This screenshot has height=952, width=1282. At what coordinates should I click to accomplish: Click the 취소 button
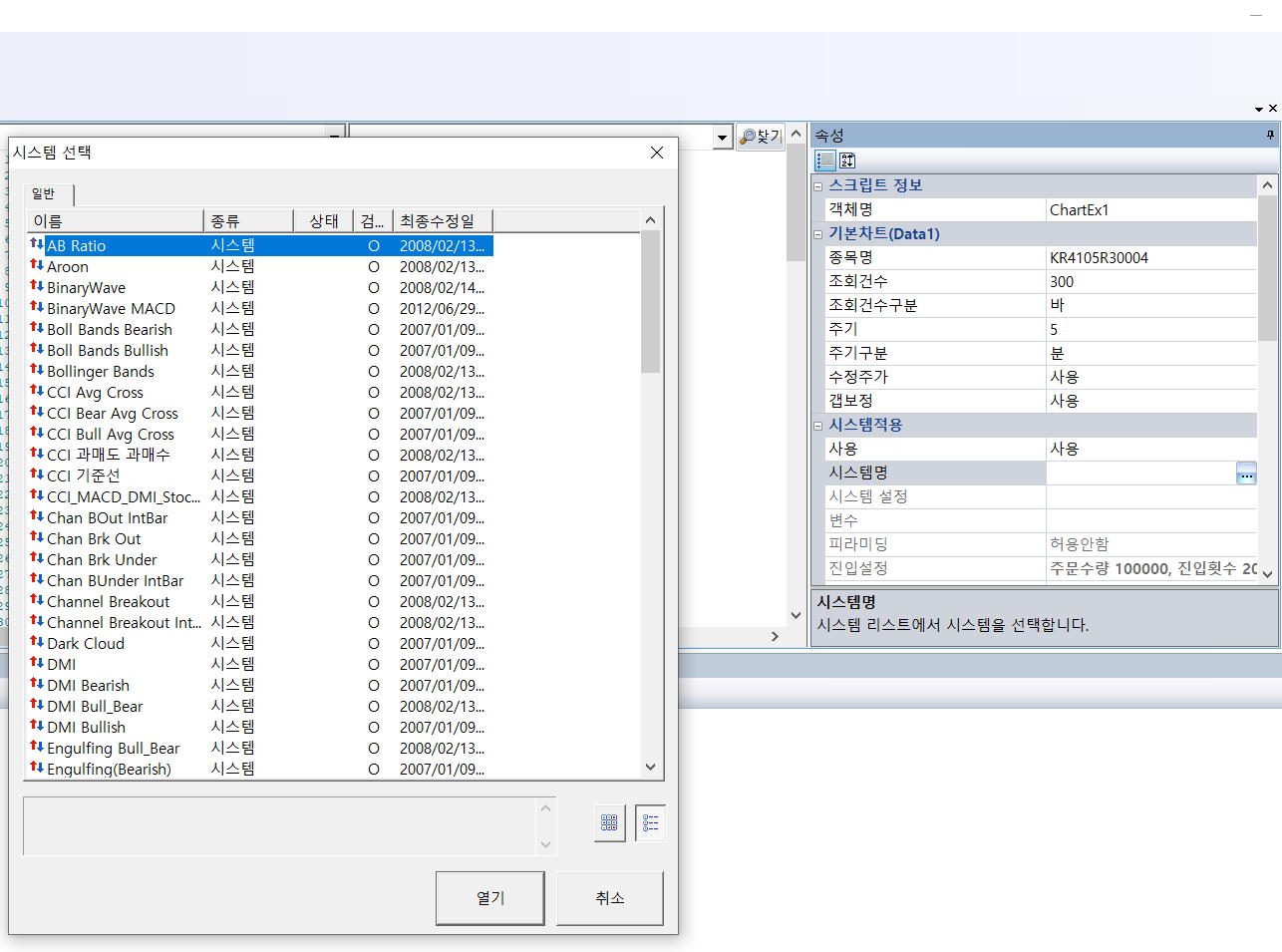coord(609,898)
